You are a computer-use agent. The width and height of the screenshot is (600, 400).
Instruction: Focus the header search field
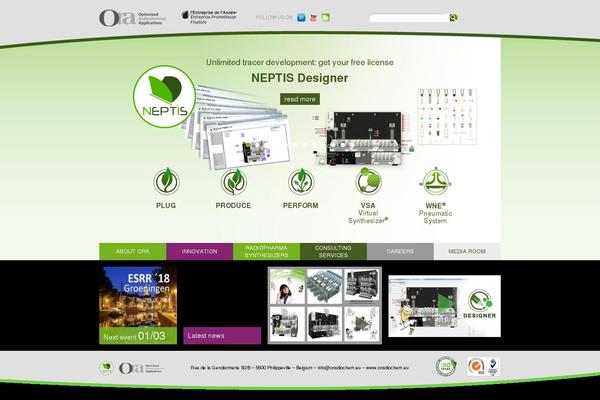click(409, 18)
